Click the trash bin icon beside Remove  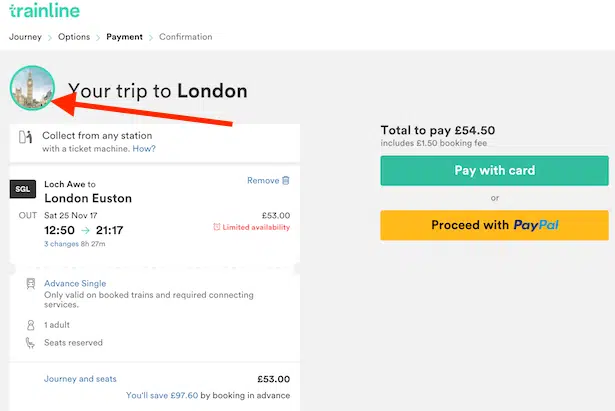click(286, 180)
